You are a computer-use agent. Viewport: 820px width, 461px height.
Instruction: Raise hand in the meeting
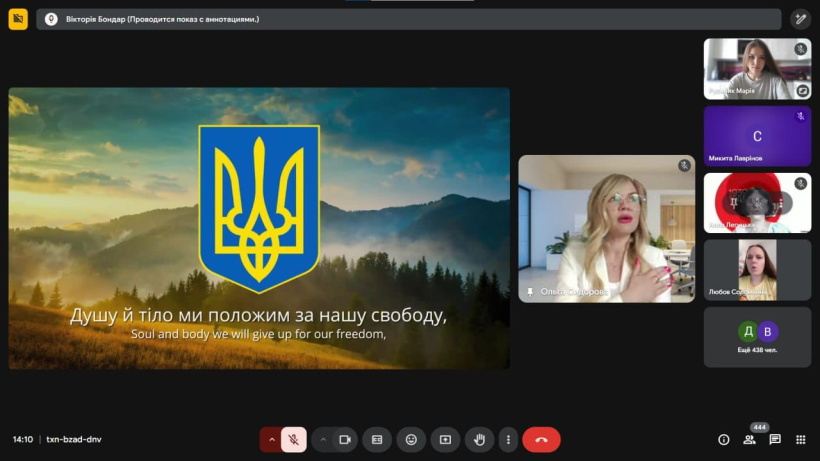pyautogui.click(x=479, y=440)
